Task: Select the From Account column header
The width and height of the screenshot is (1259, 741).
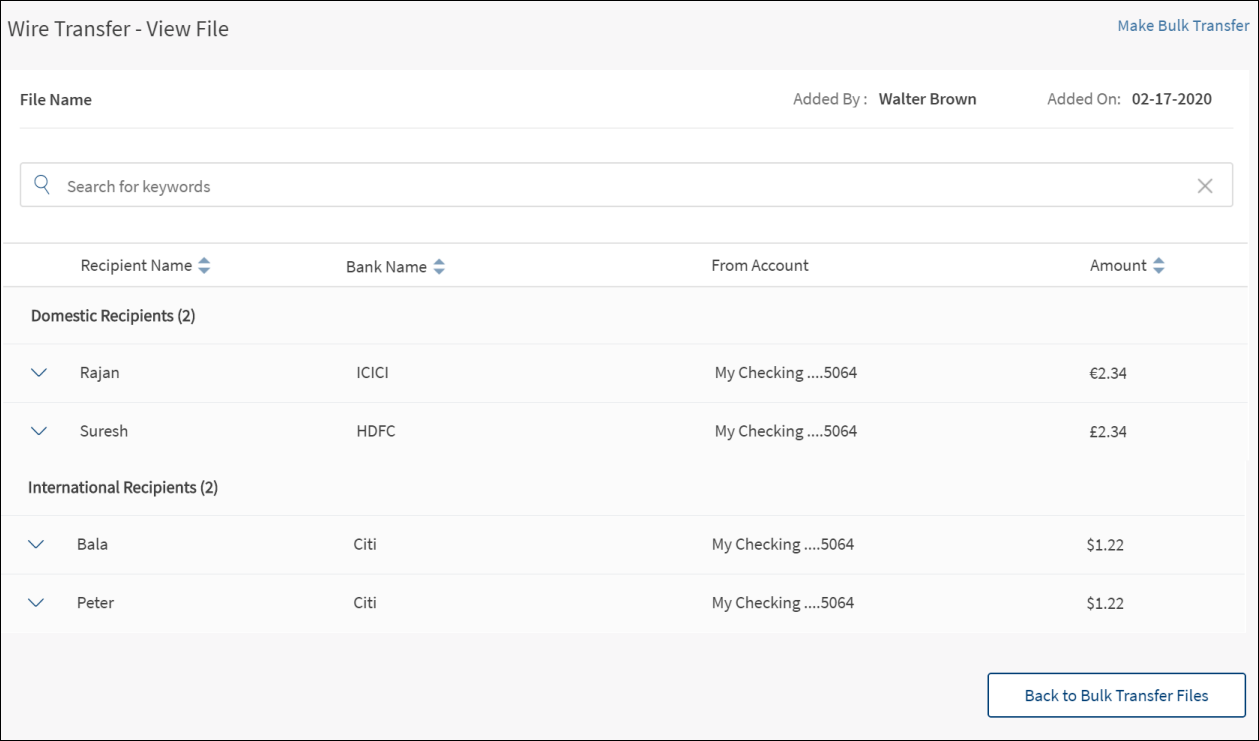Action: pos(760,266)
